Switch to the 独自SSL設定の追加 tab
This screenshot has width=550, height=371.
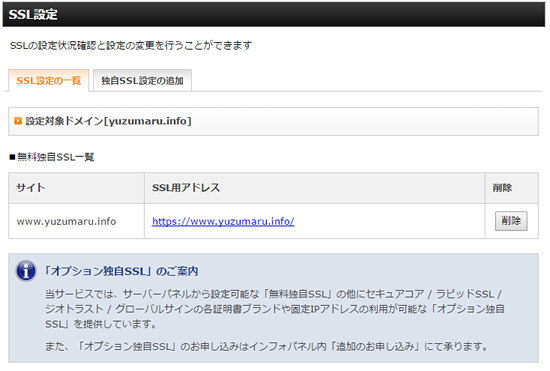[x=142, y=81]
